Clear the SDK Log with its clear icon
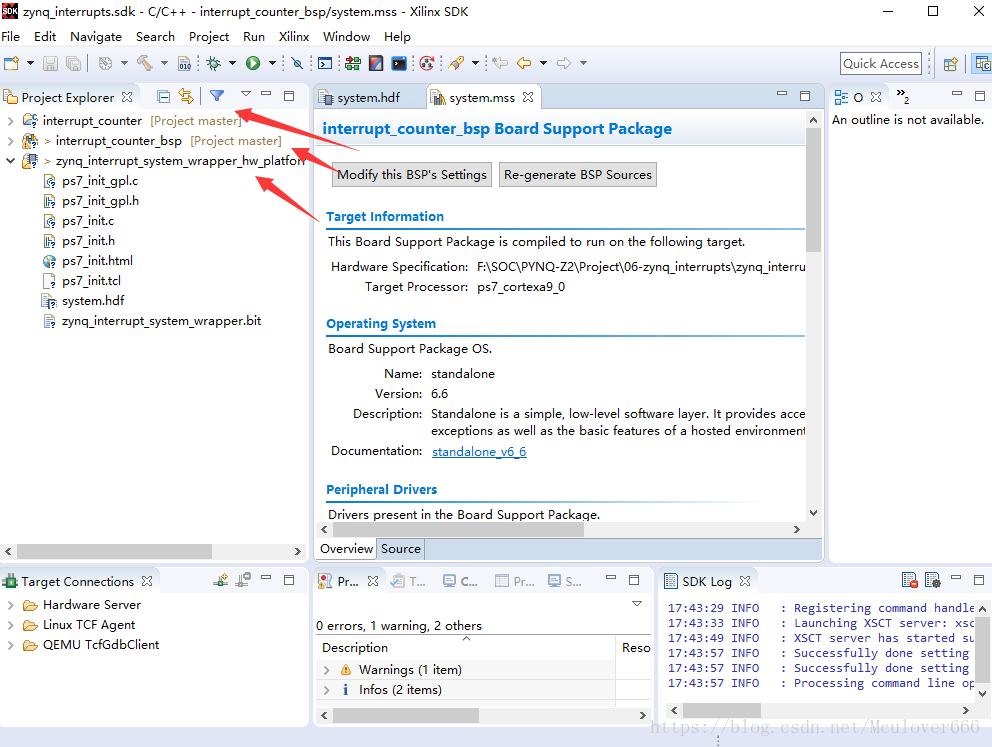This screenshot has height=747, width=992. [909, 580]
